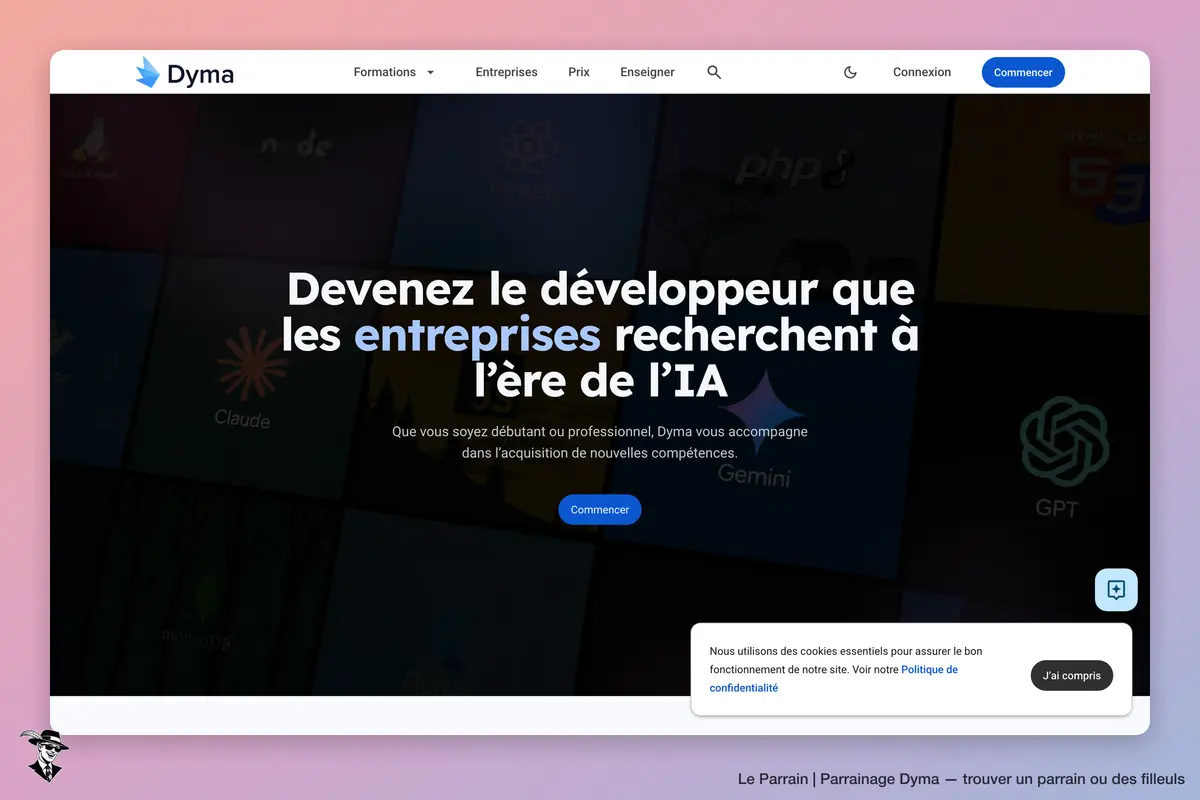Open the Formations menu item
This screenshot has width=1200, height=800.
point(385,72)
